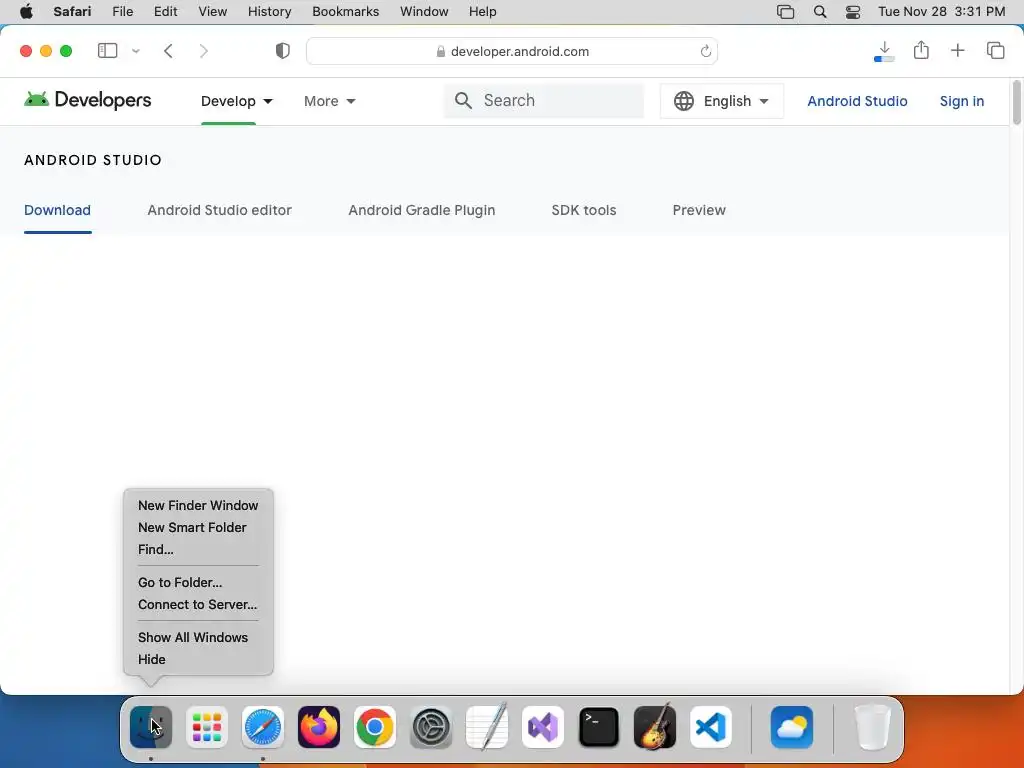Screen dimensions: 1024x768
Task: Switch to Android Studio editor tab
Action: tap(219, 210)
